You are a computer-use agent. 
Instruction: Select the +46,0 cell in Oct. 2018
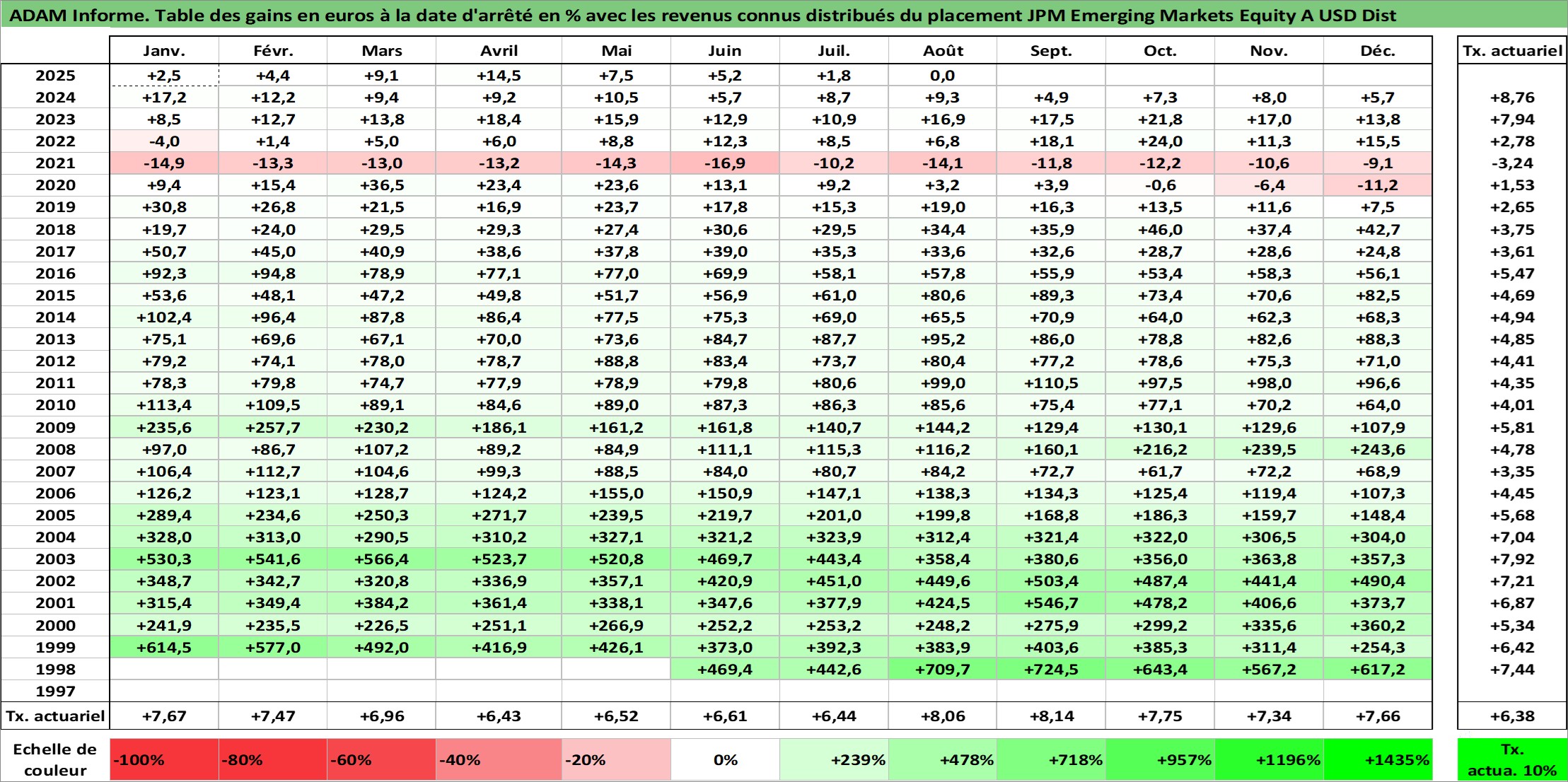coord(1160,230)
